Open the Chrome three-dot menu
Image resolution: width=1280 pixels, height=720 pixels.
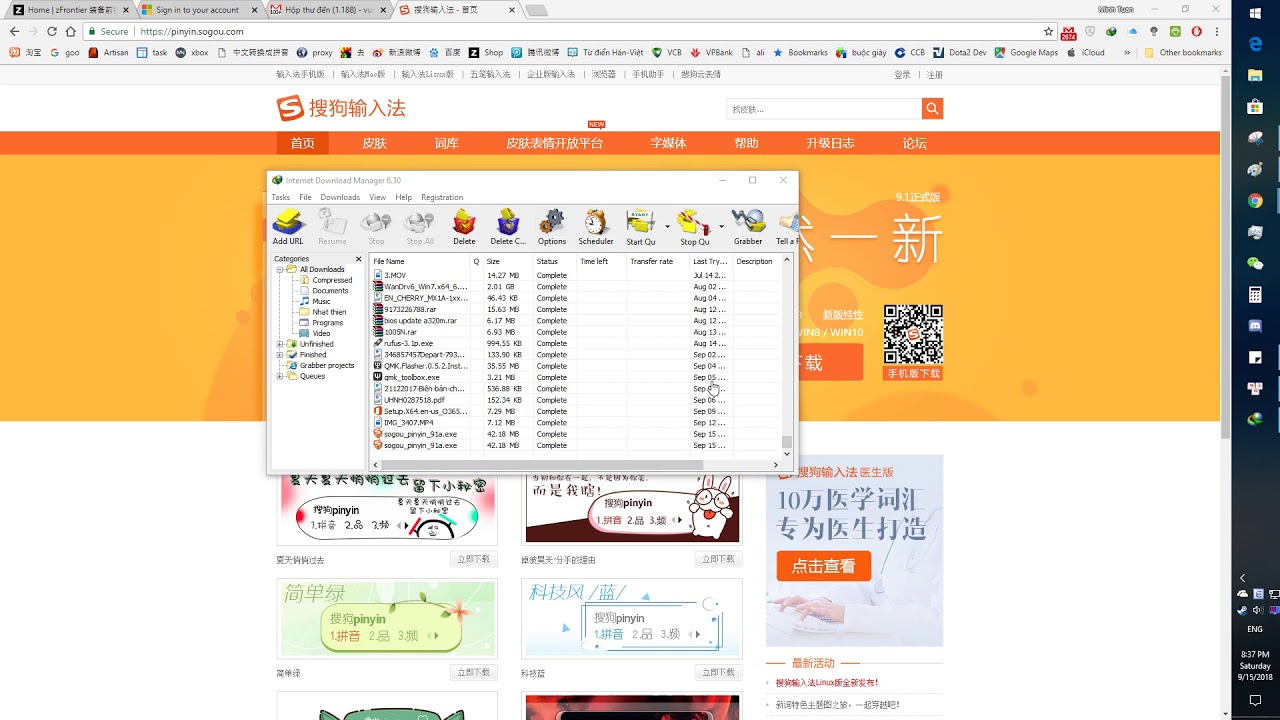click(1216, 32)
